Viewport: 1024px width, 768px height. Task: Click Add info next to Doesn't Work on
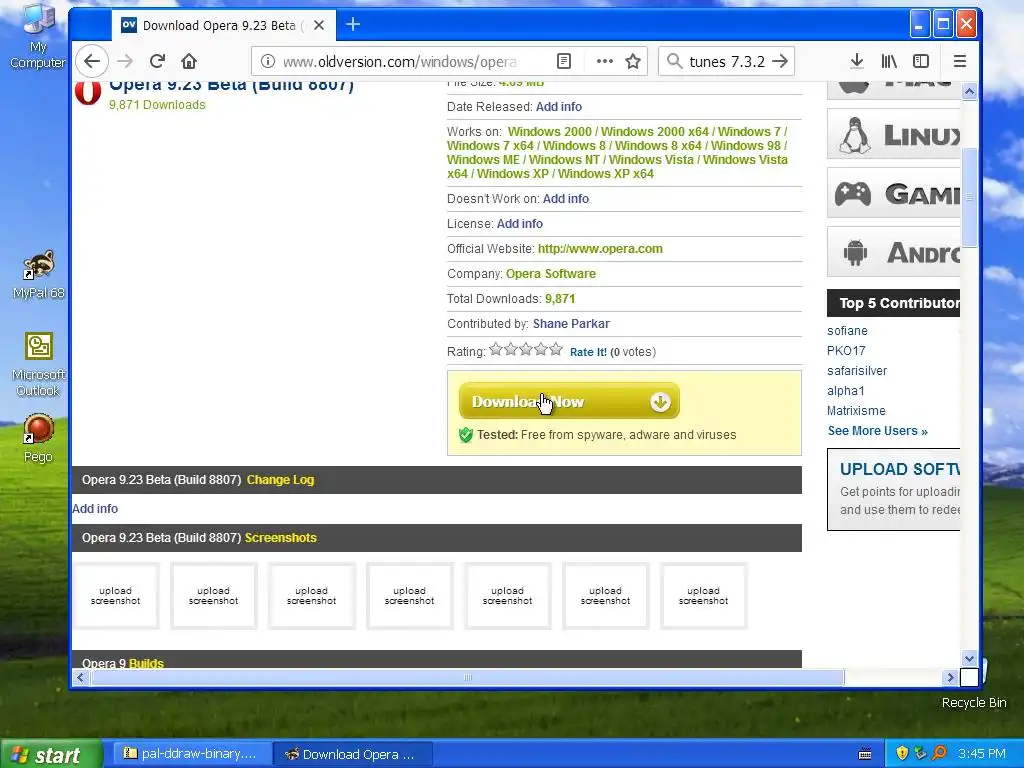[566, 199]
